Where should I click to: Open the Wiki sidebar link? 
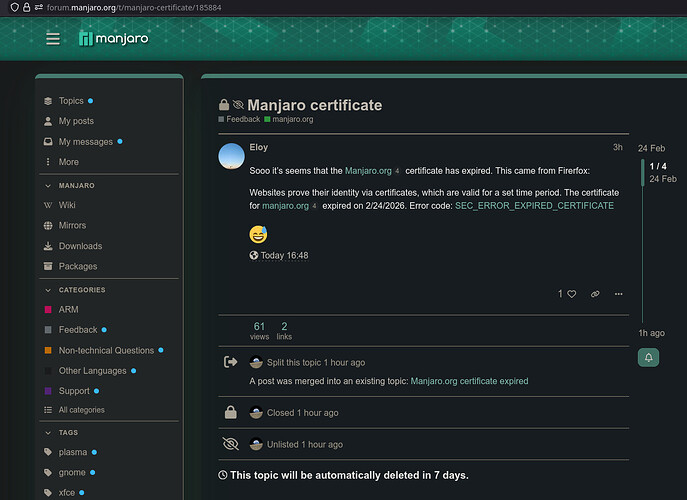tap(68, 205)
